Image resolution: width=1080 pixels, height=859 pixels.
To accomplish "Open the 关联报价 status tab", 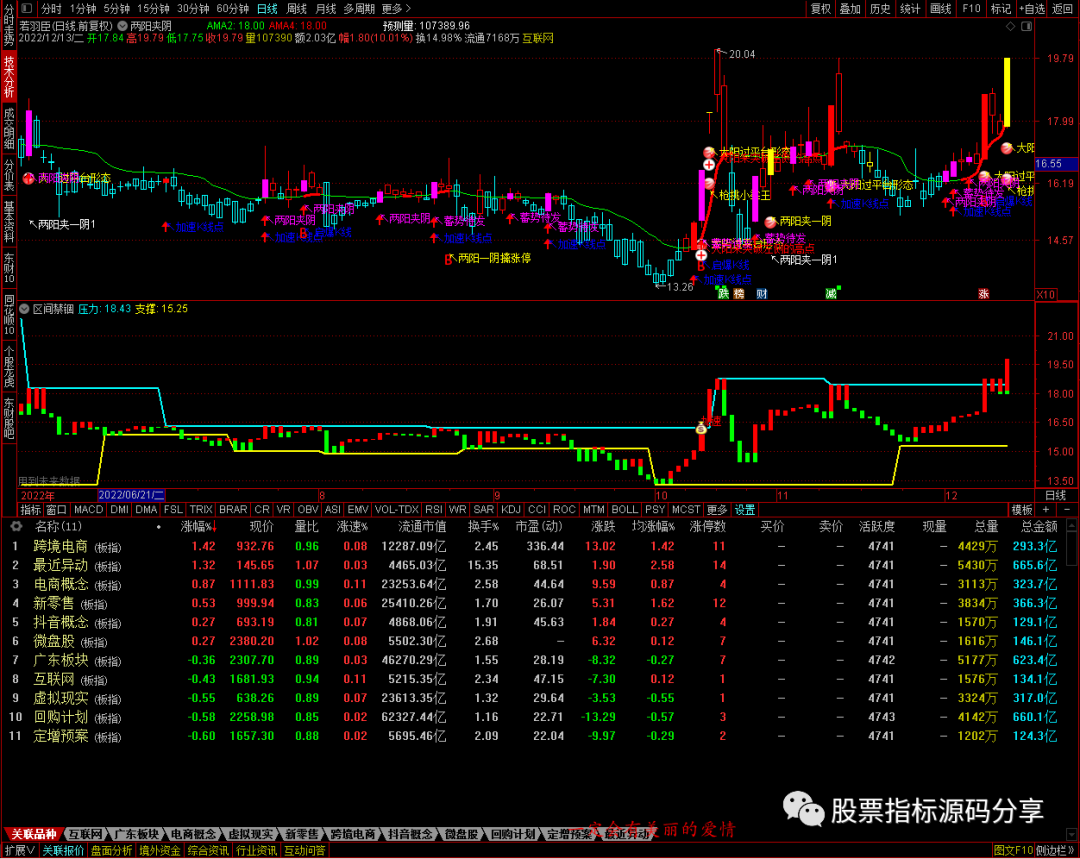I will tap(63, 851).
